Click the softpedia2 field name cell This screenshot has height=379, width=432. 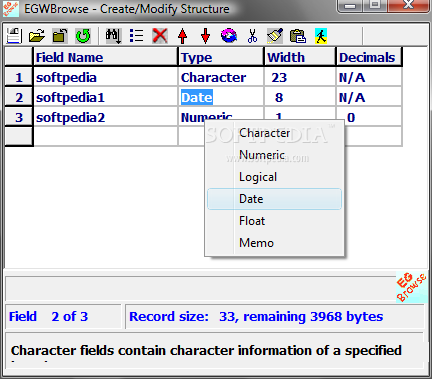[x=105, y=117]
